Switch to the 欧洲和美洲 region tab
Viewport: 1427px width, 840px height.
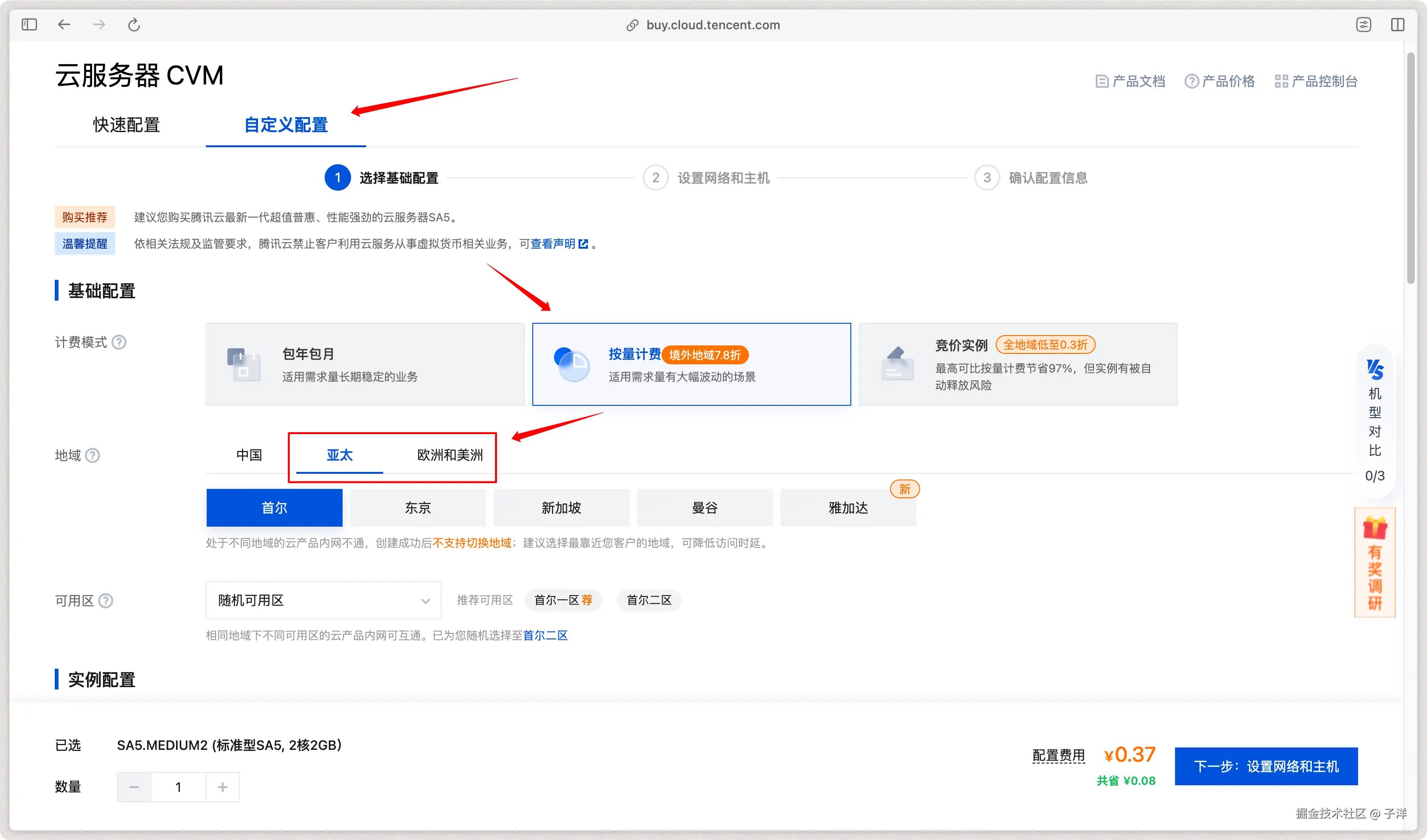click(450, 455)
